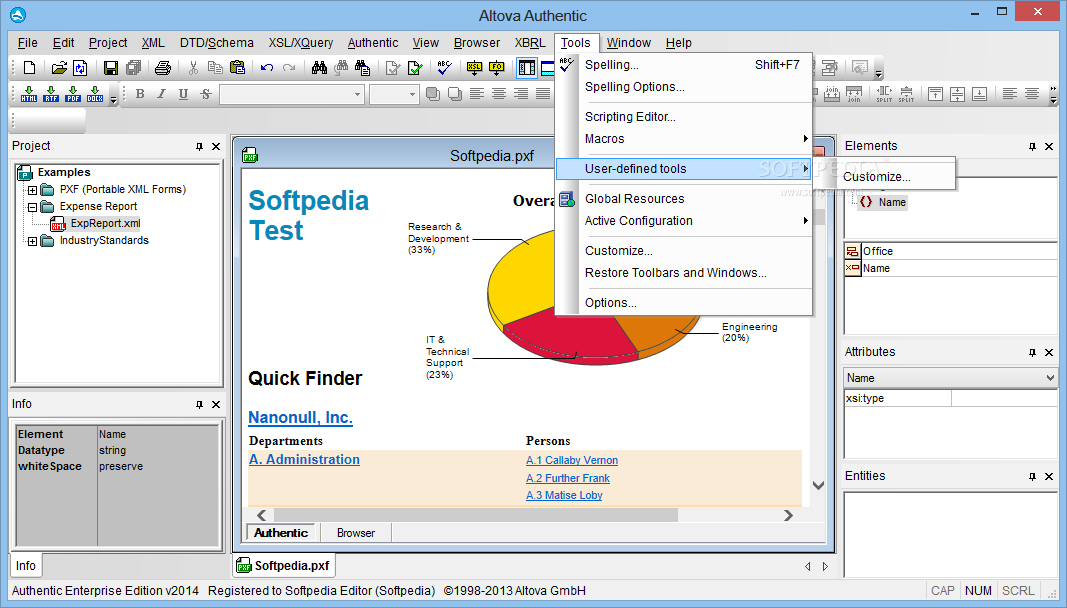Generate Word output with the DOCX icon
This screenshot has width=1067, height=608.
(x=95, y=94)
